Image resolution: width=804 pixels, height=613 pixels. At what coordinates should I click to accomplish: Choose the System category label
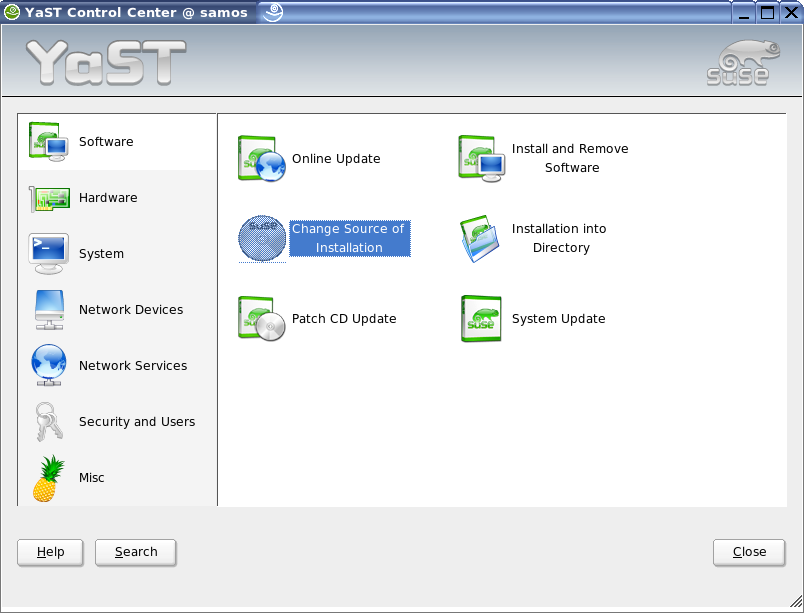click(102, 254)
